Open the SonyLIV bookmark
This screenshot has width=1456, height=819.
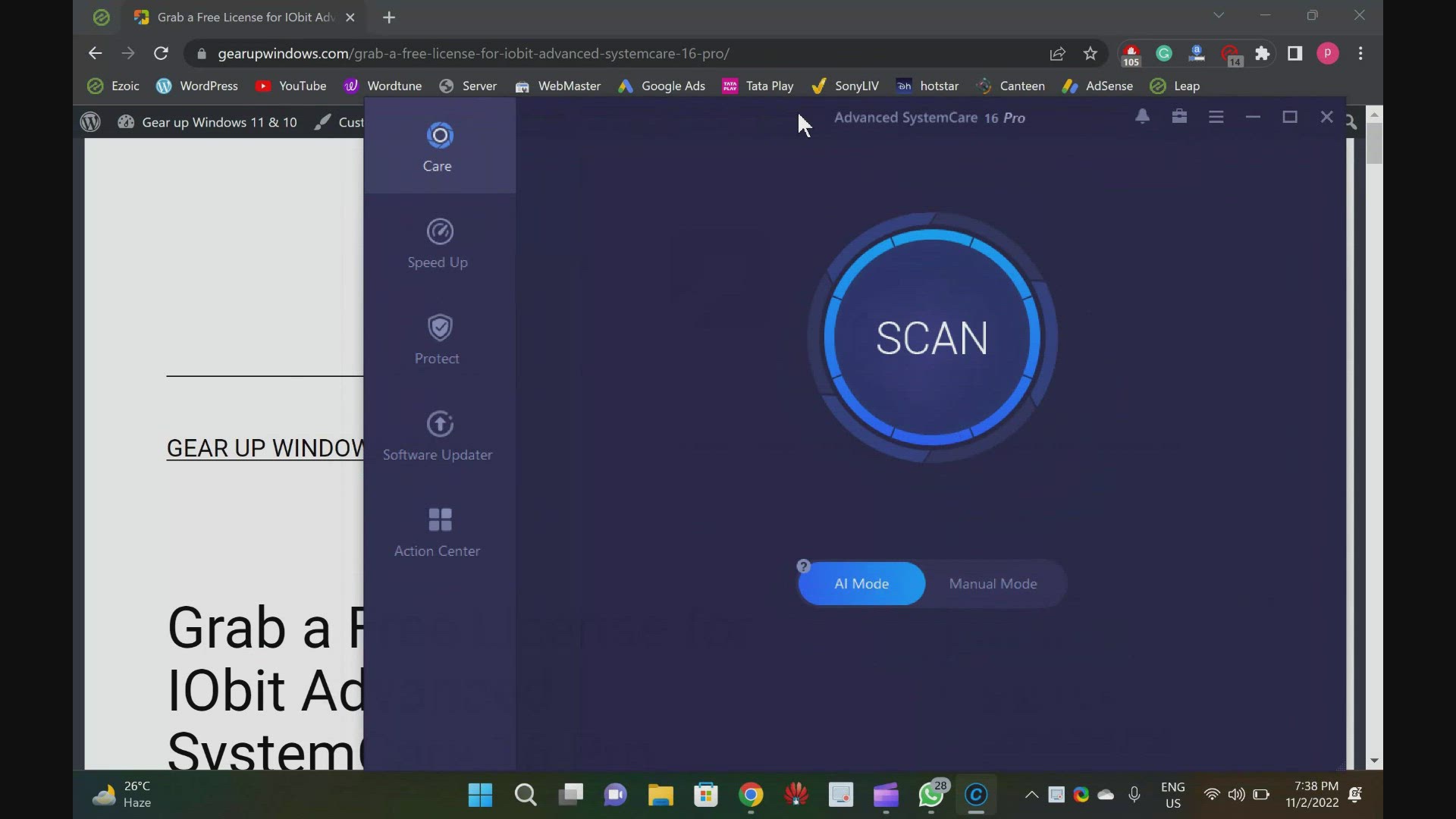point(846,86)
